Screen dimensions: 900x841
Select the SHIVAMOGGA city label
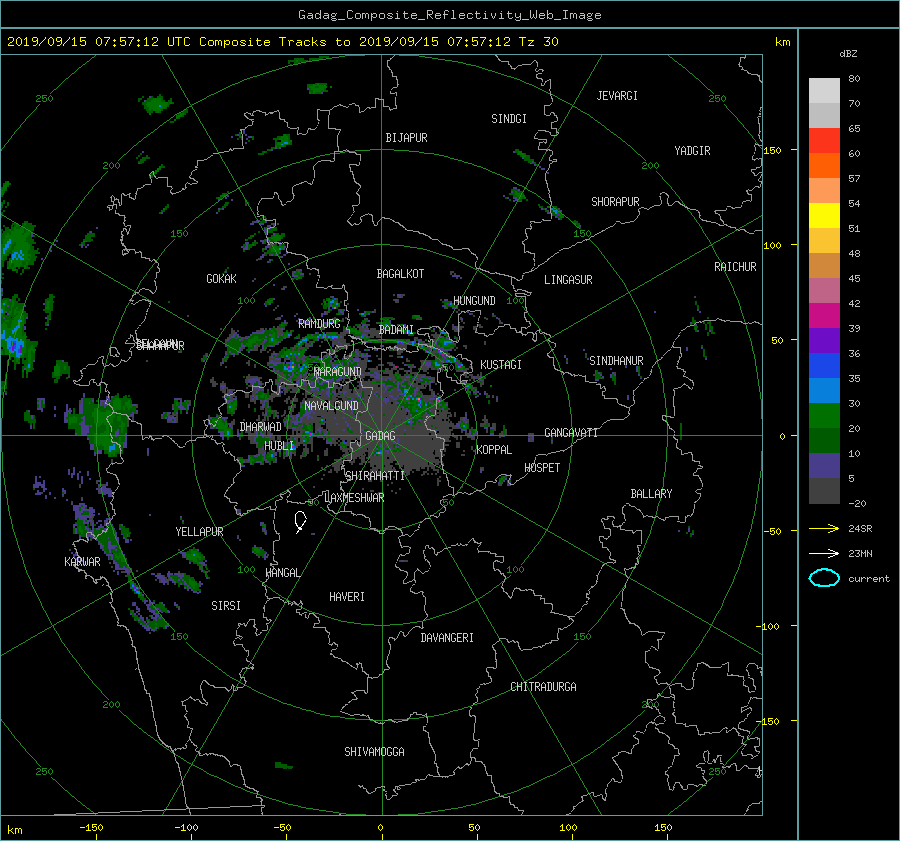(374, 752)
